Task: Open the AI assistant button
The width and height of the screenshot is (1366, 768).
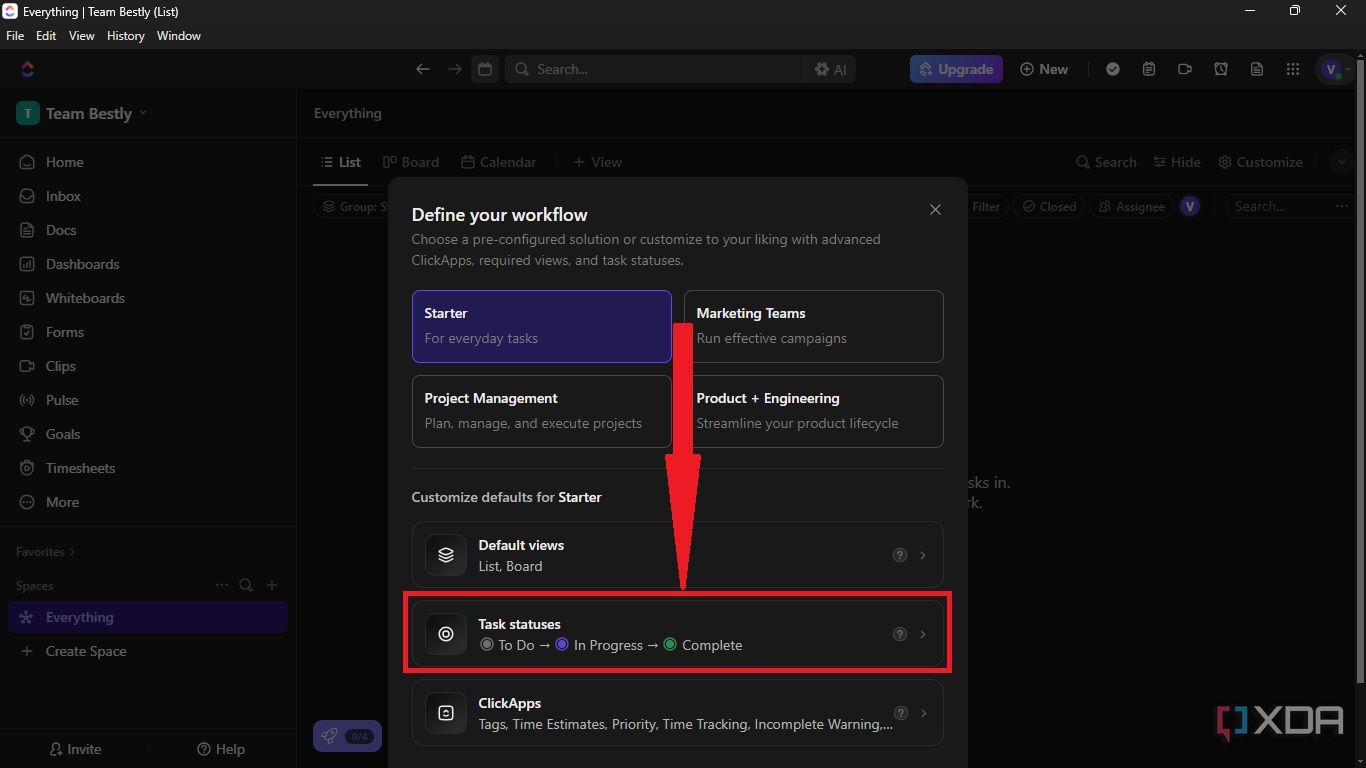Action: [830, 69]
